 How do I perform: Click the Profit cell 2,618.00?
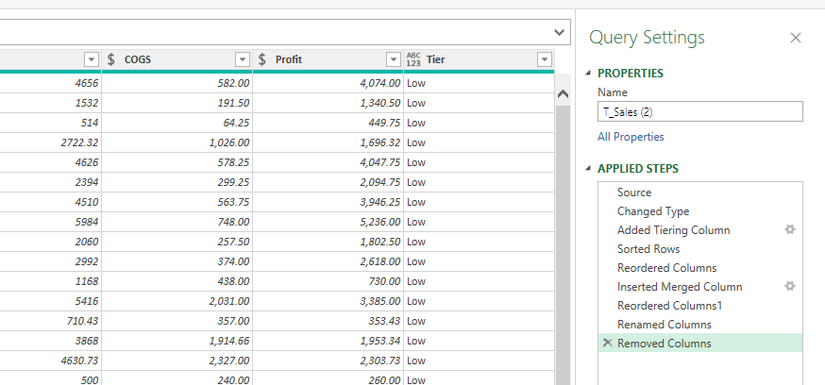click(328, 261)
